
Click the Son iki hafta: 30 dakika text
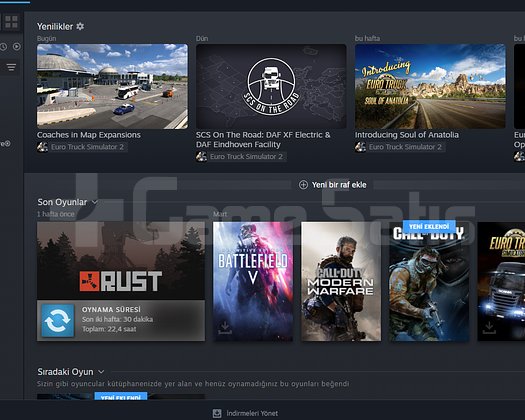[118, 319]
